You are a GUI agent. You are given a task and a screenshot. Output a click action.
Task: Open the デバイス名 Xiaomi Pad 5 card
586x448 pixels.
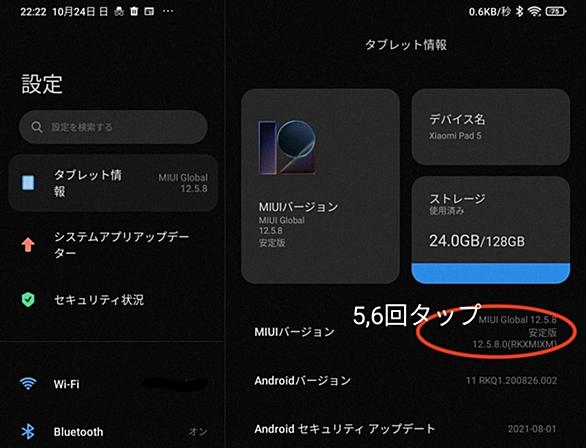pos(491,127)
